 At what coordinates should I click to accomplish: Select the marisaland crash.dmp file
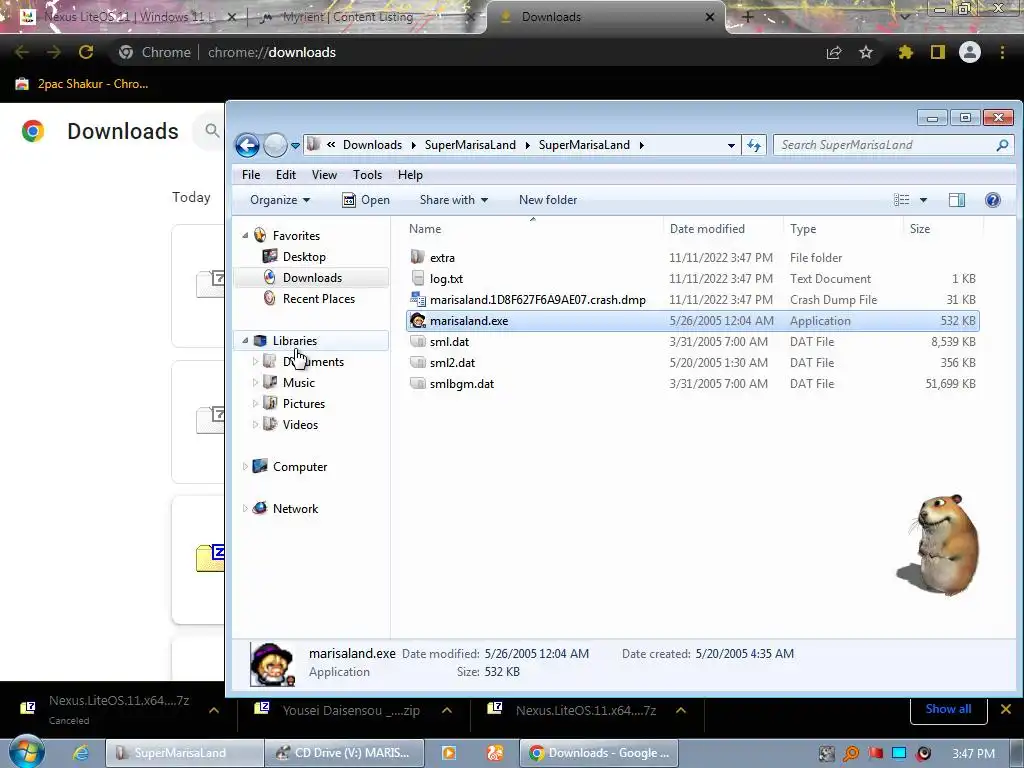coord(537,300)
